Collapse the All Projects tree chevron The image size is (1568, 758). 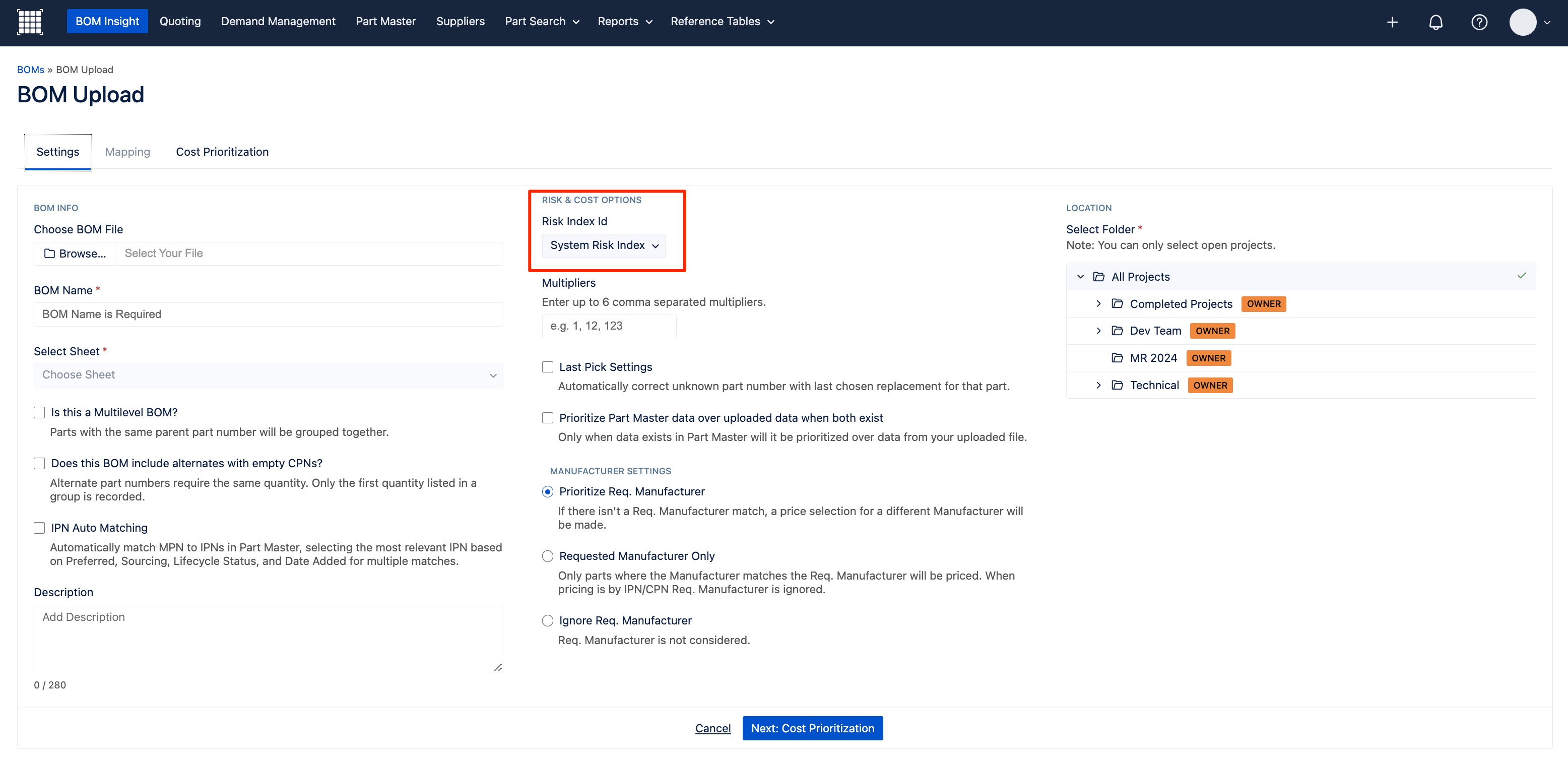pyautogui.click(x=1080, y=276)
